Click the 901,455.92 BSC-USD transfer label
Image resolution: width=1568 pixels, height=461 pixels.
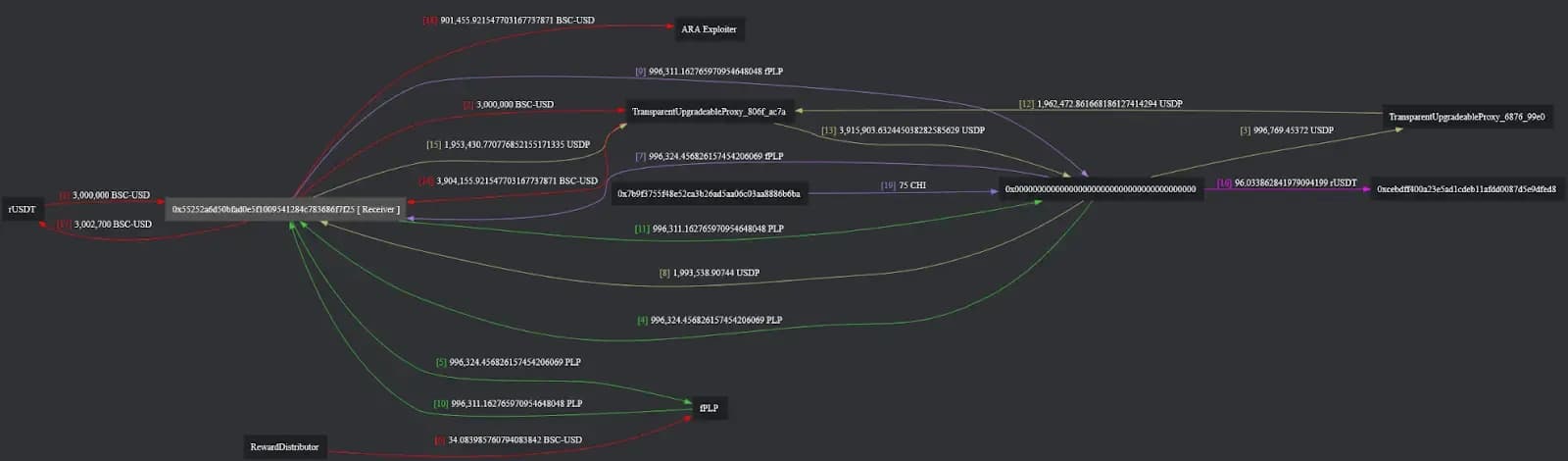[x=516, y=21]
